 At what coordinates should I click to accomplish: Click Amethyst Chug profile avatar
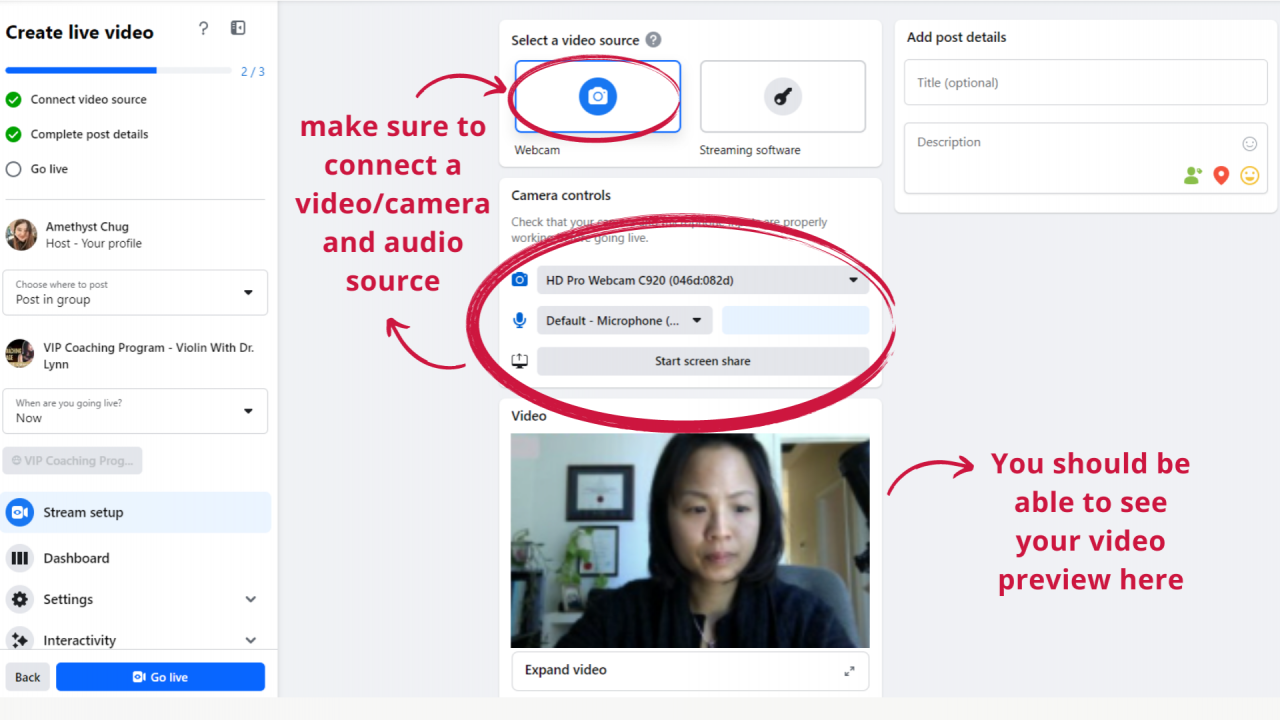click(21, 235)
